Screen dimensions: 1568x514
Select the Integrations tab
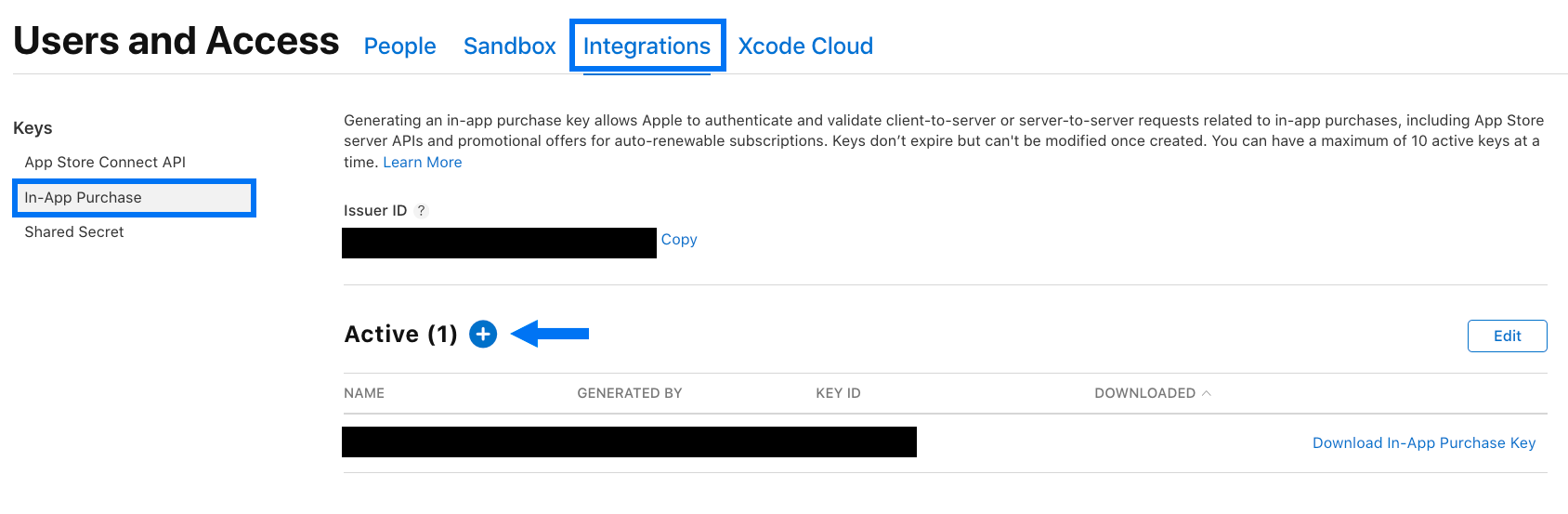click(647, 46)
